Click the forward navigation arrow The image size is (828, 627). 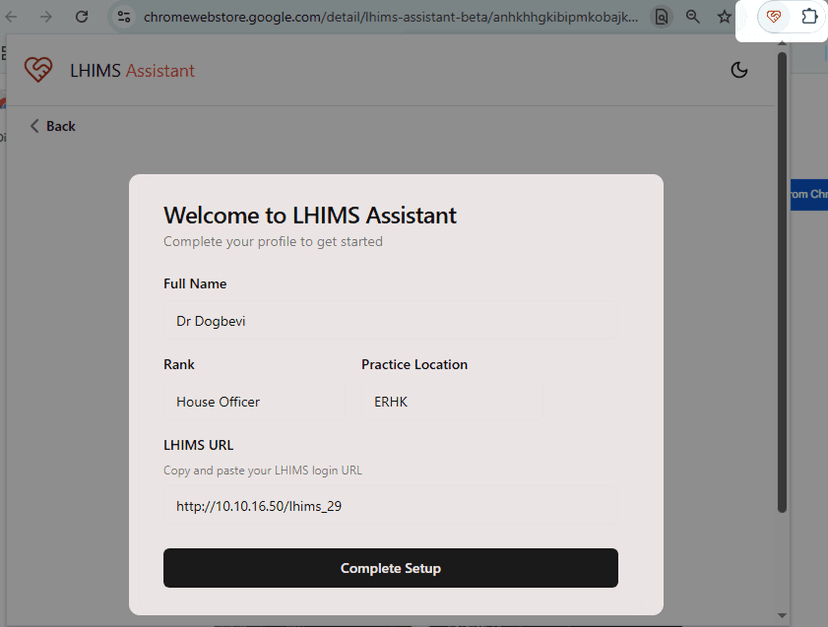tap(46, 16)
